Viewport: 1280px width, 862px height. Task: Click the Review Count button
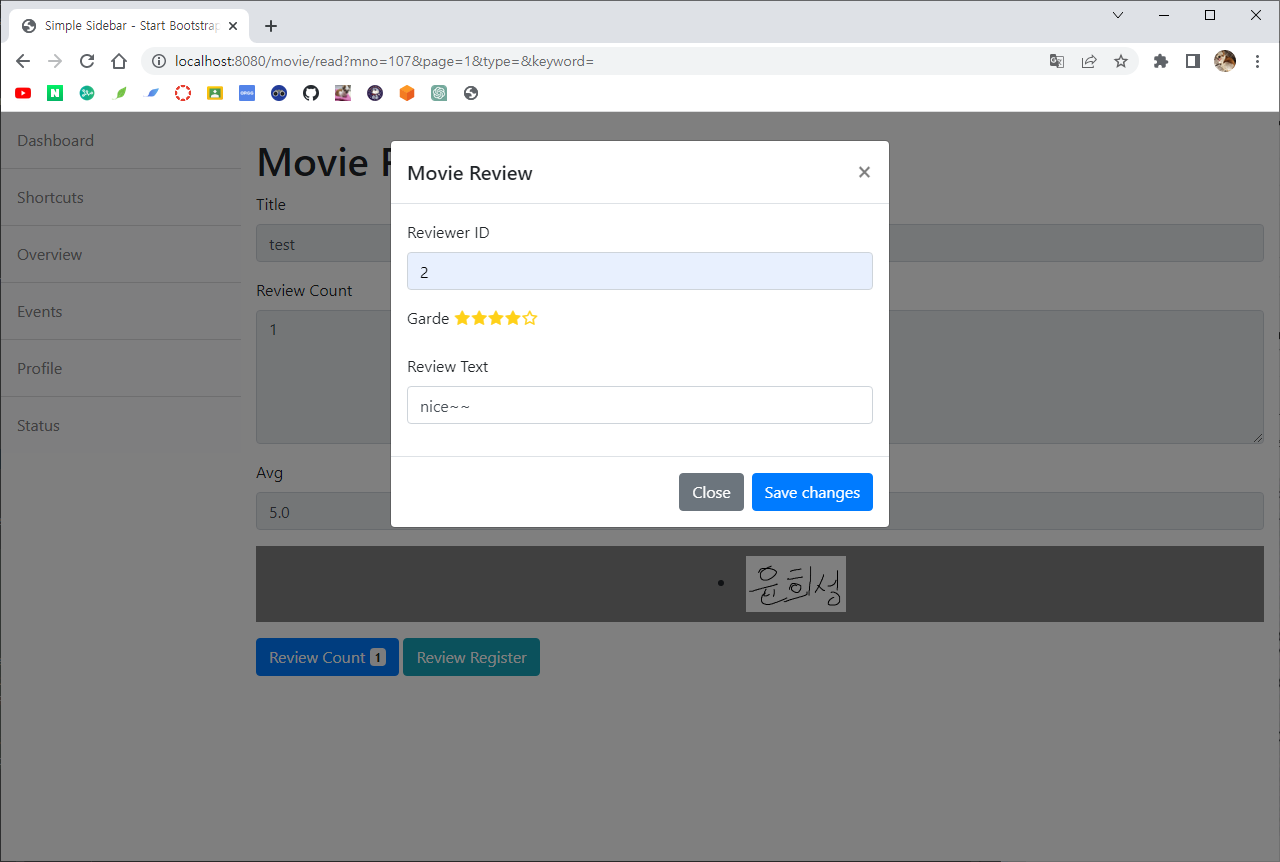coord(327,657)
